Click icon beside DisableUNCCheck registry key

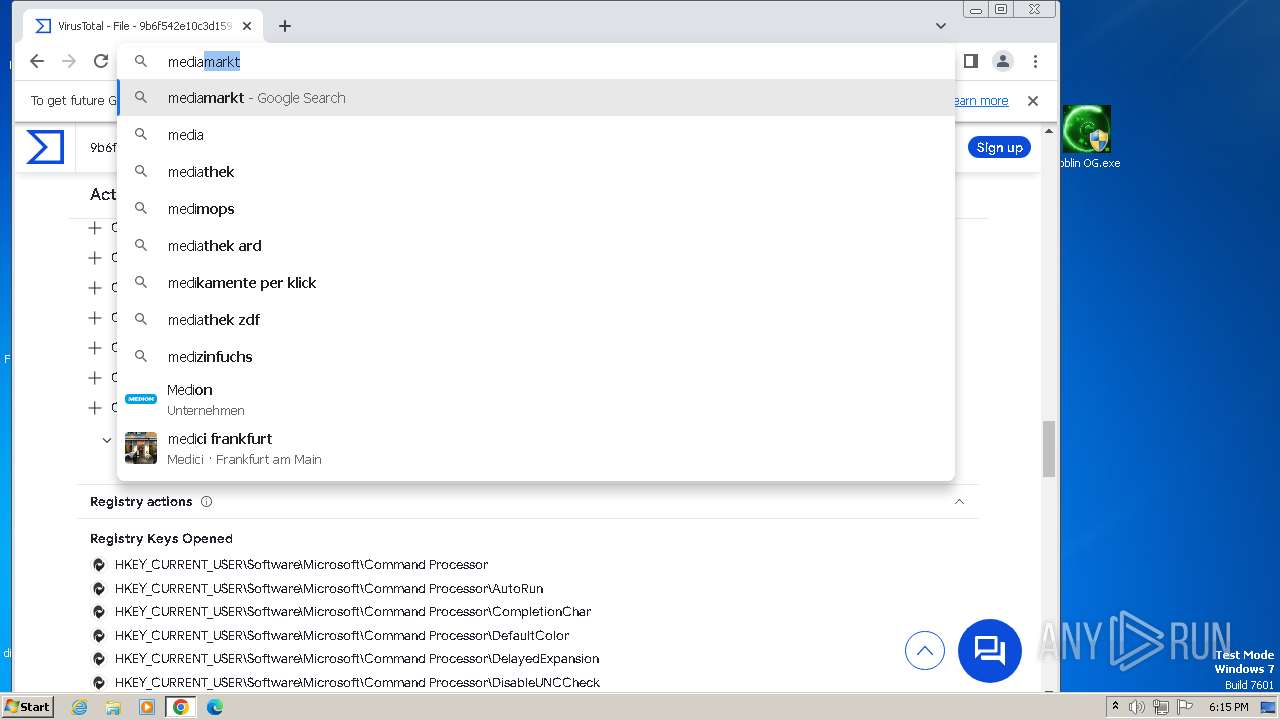(x=99, y=683)
